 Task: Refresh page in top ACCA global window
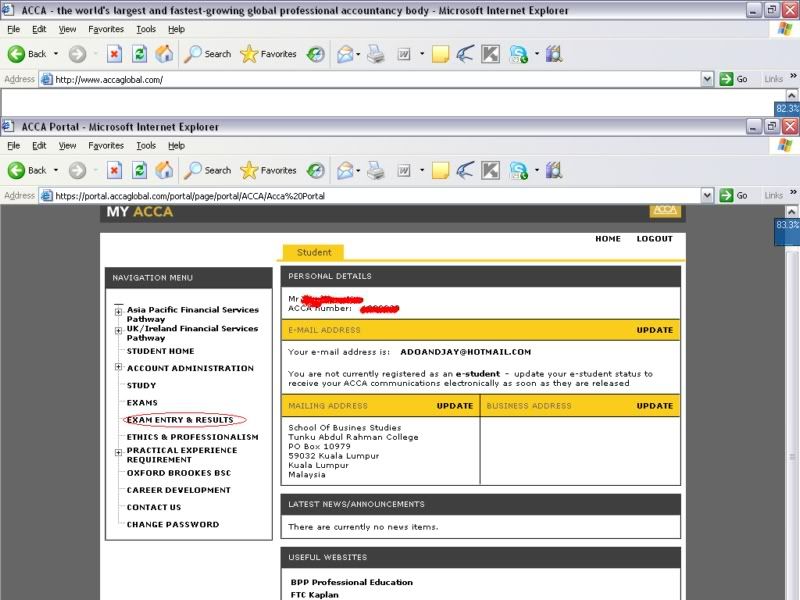tap(139, 54)
